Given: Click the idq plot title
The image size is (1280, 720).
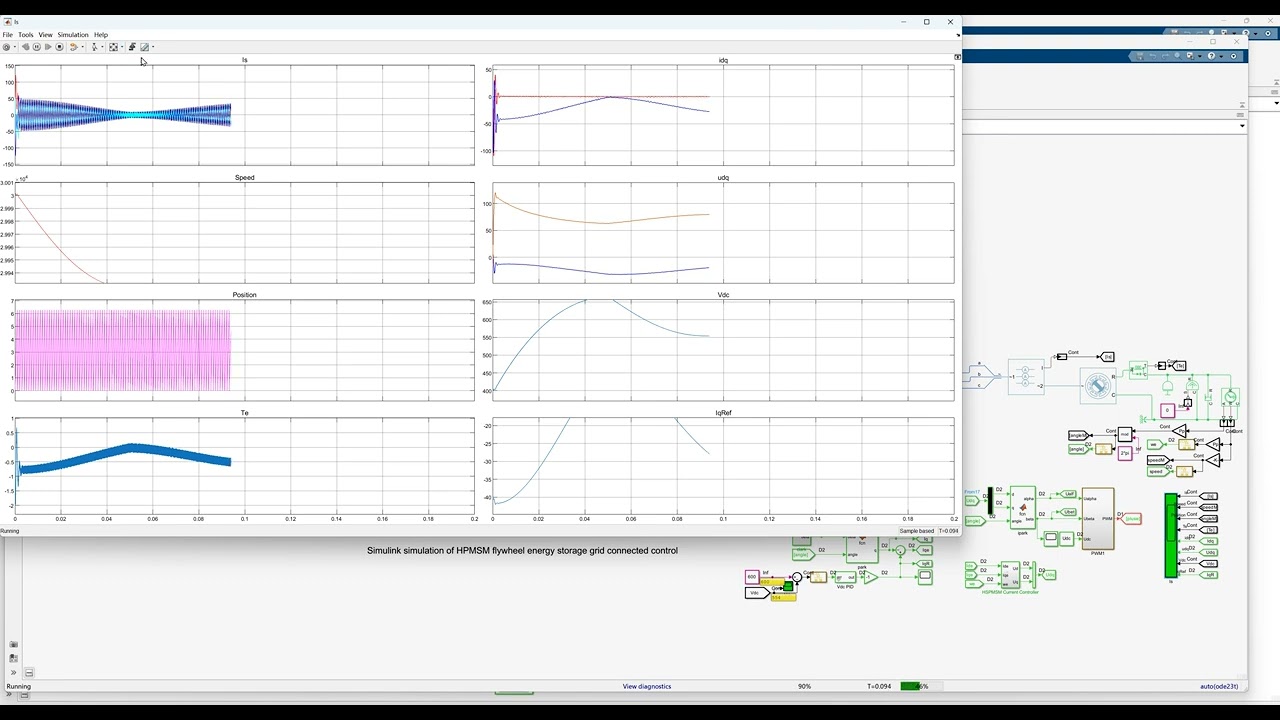Looking at the screenshot, I should (723, 60).
